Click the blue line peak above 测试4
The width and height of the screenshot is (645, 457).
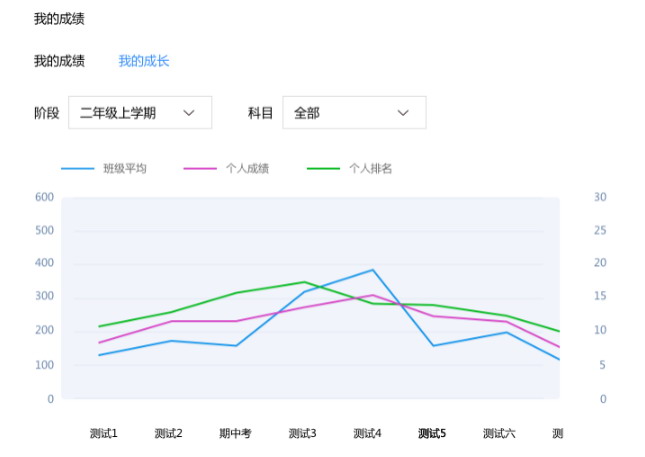[372, 270]
